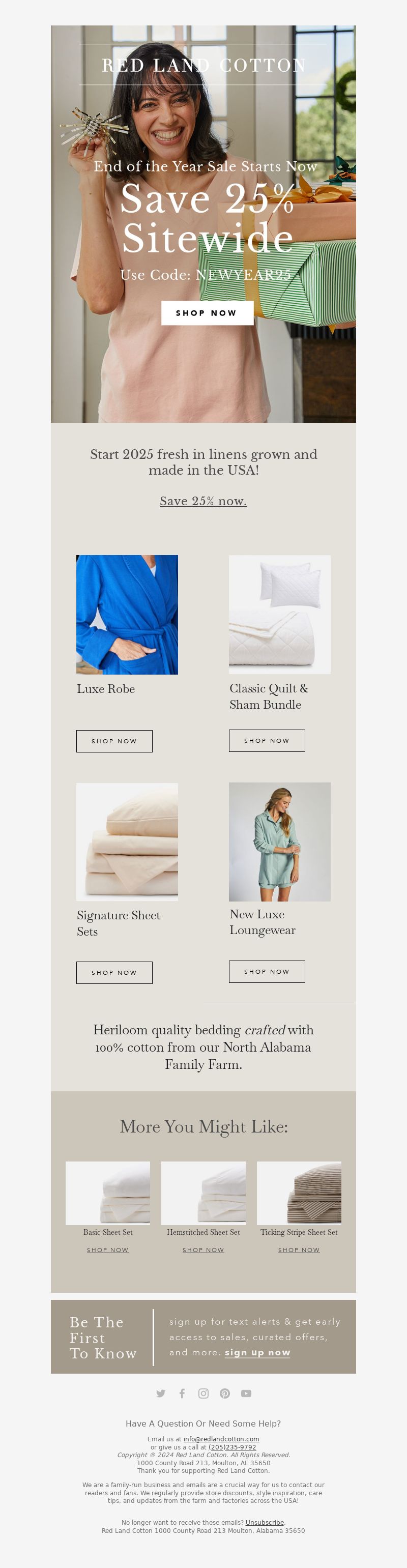407x1568 pixels.
Task: Shop now for New Luxe Loungewear
Action: tap(267, 971)
